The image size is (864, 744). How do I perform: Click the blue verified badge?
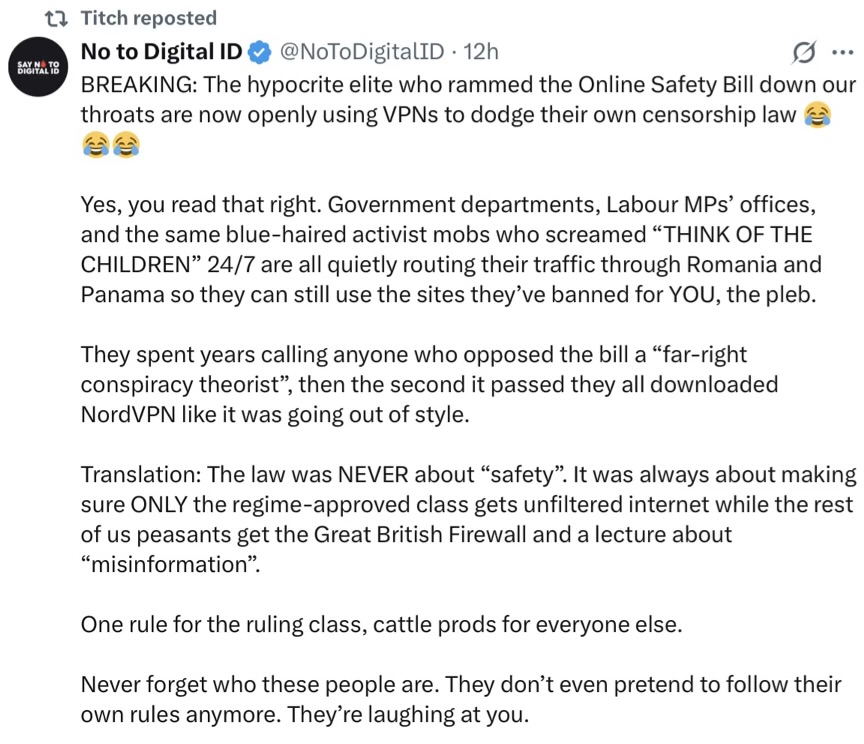(x=257, y=51)
